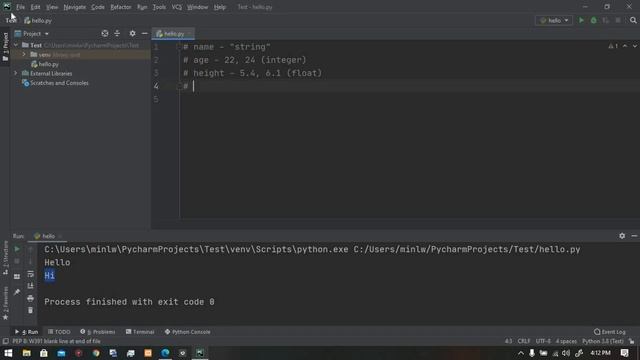Screen dimensions: 640x360
Task: Open Windows notification center icon
Action: tap(624, 353)
